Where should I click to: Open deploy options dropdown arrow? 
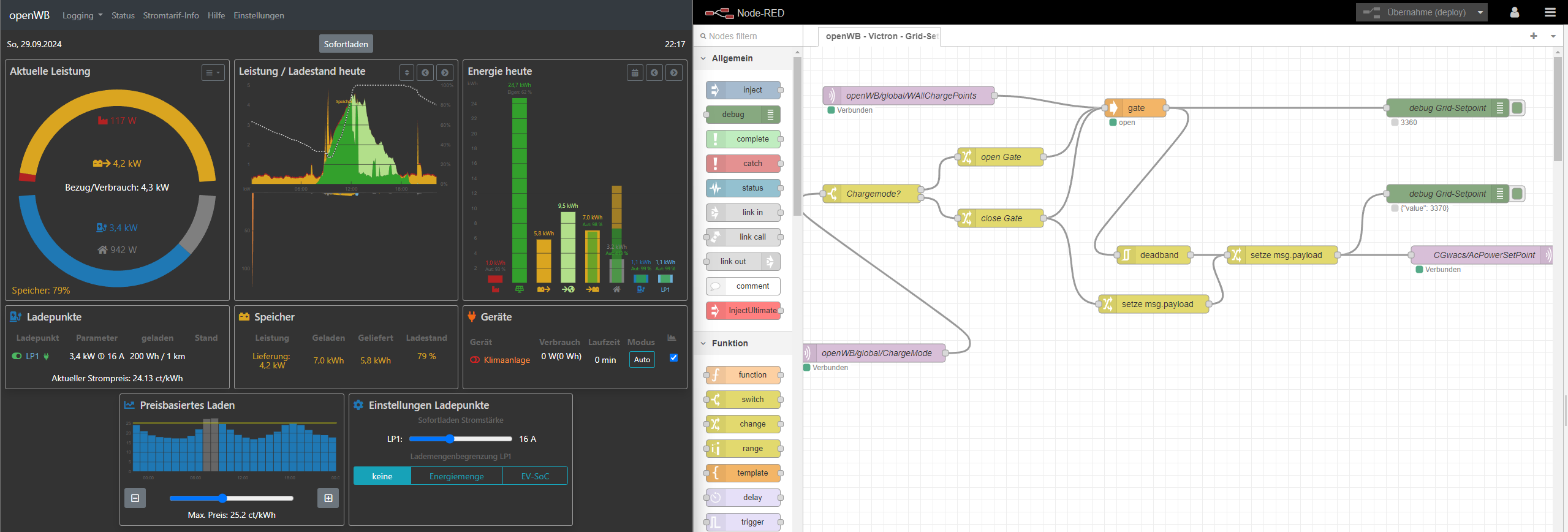click(x=1480, y=12)
